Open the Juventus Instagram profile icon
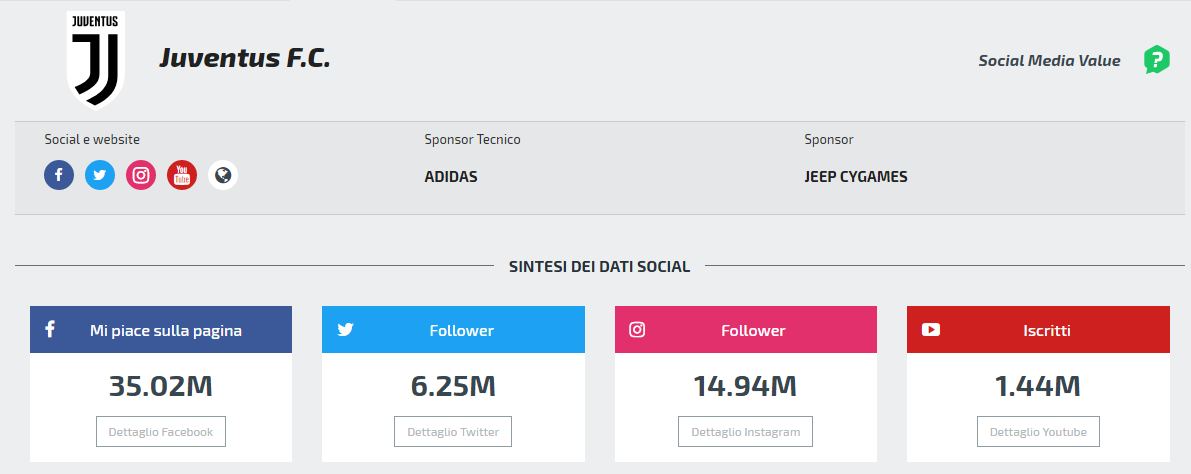1191x474 pixels. pyautogui.click(x=141, y=175)
